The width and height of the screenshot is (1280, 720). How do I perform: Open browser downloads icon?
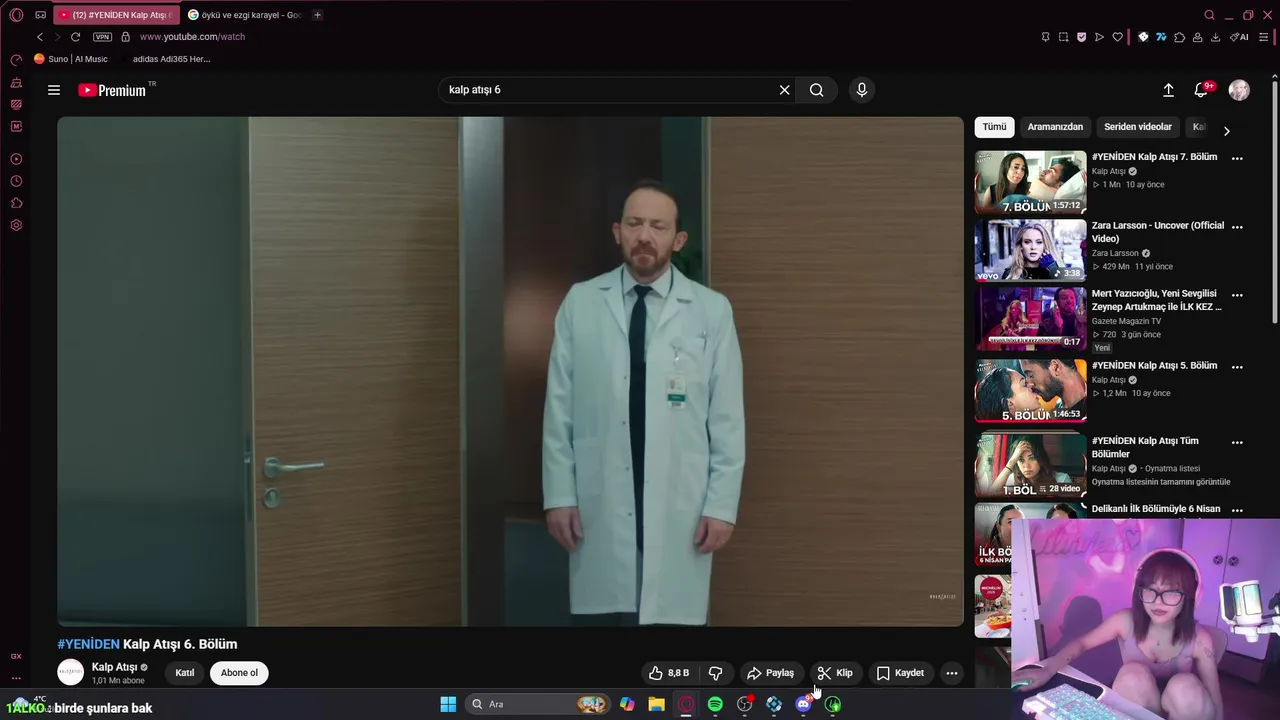click(x=1215, y=37)
